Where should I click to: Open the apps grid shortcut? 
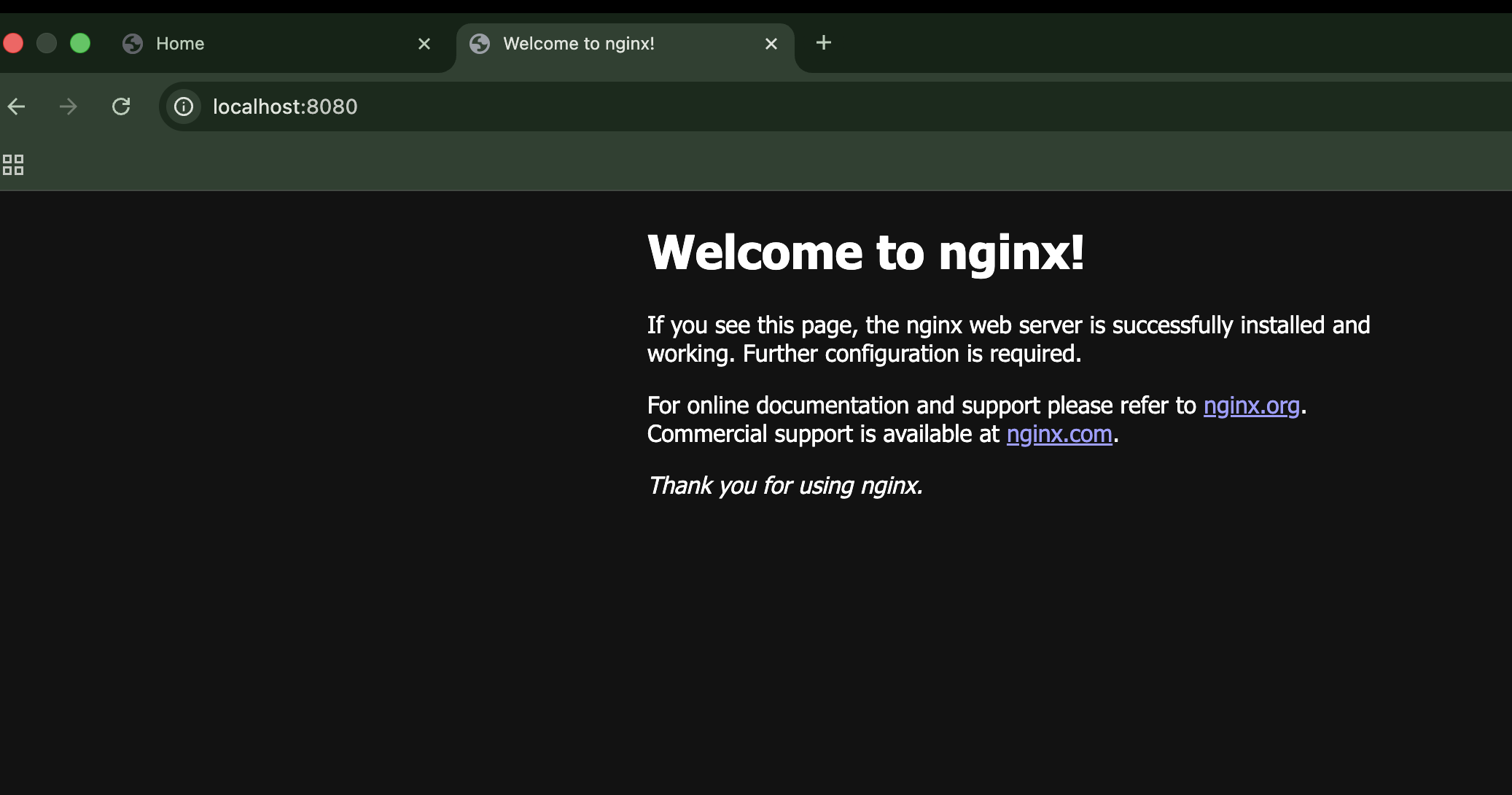(13, 165)
